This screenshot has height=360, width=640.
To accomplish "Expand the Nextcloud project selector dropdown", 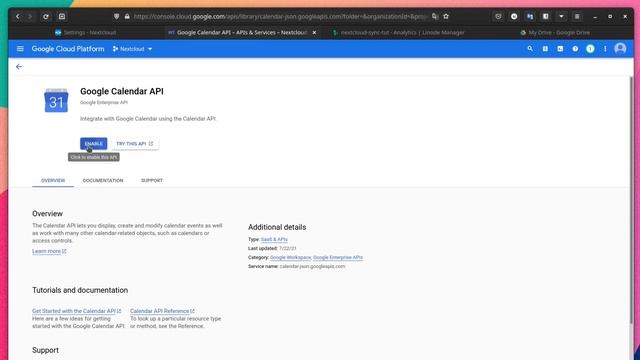I will click(x=132, y=49).
